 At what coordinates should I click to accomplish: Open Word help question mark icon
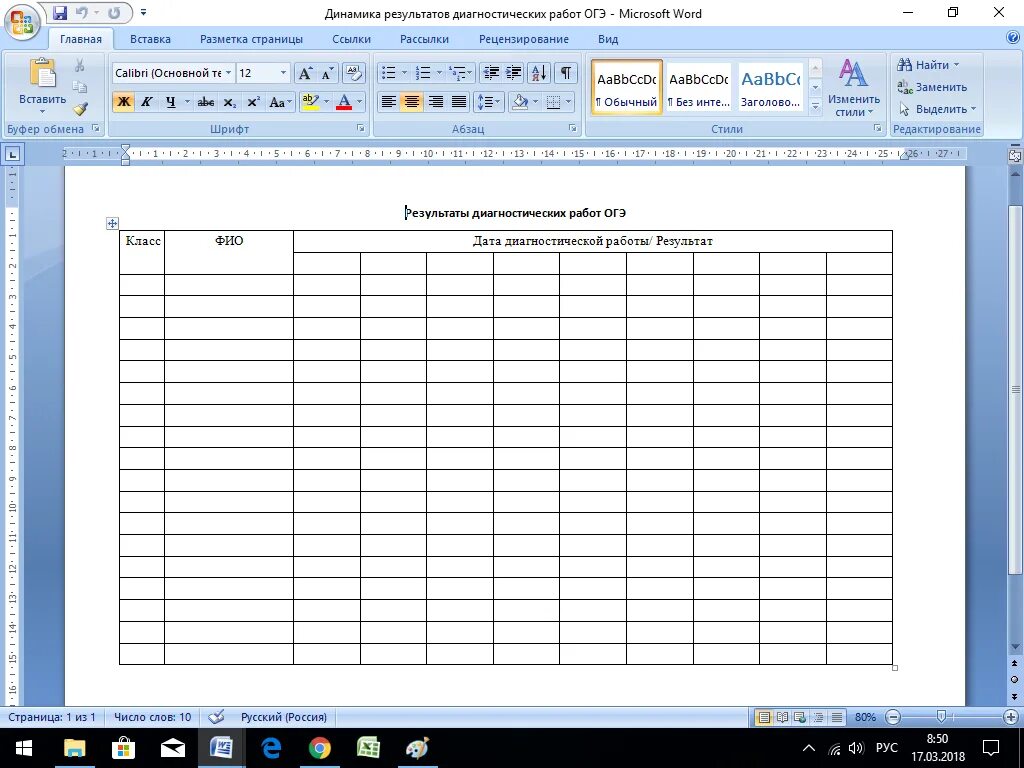point(1012,39)
